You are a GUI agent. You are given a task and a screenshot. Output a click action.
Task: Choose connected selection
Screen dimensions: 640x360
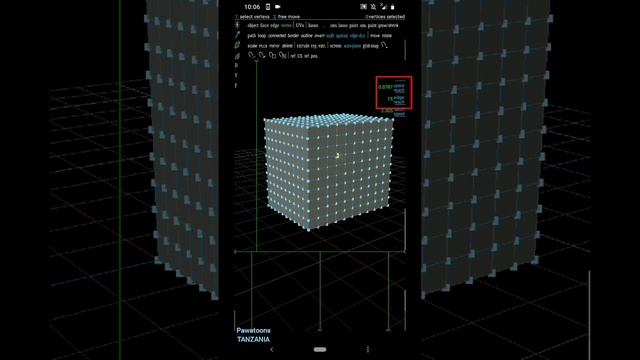point(276,36)
